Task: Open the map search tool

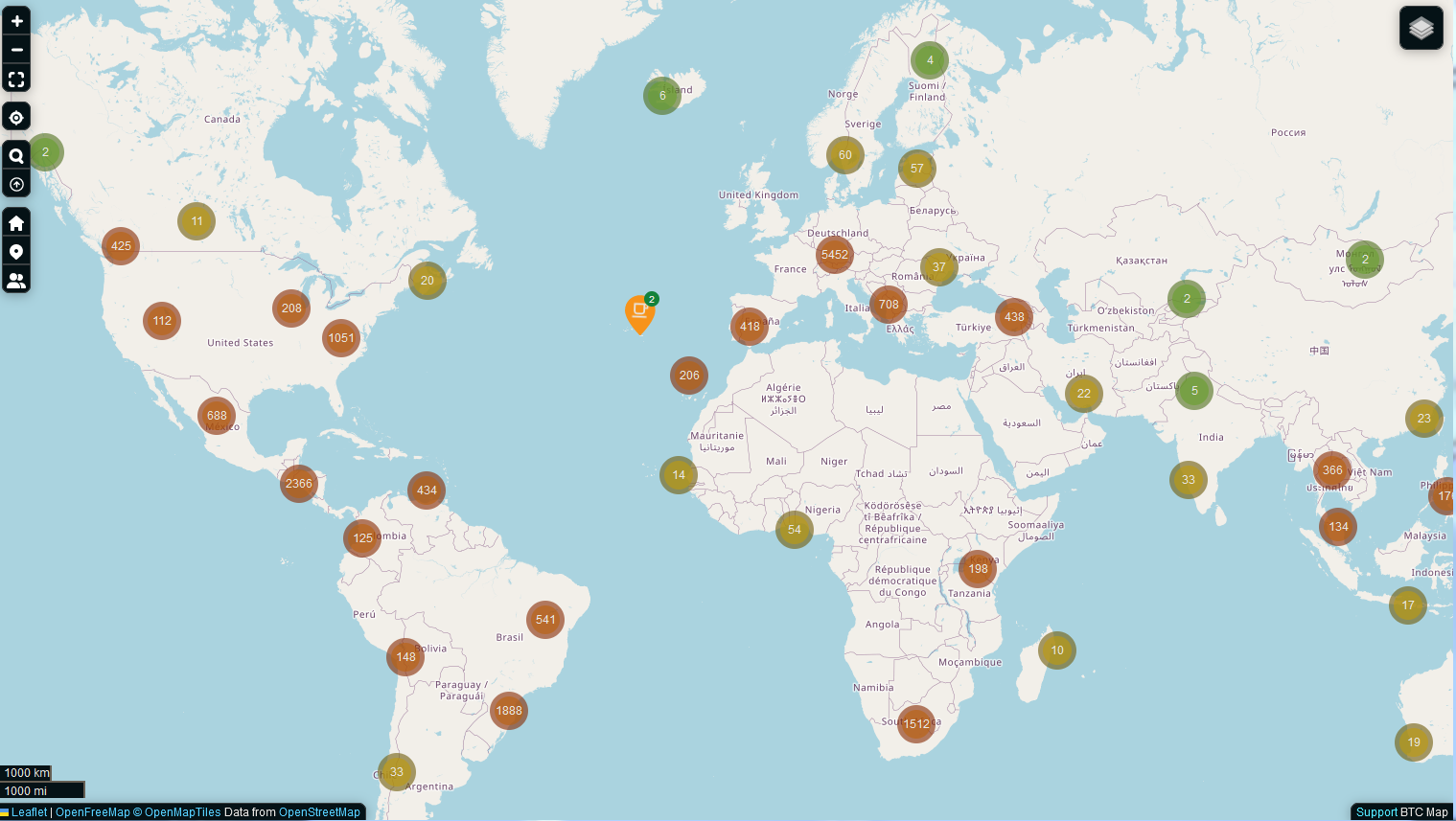Action: [x=16, y=155]
